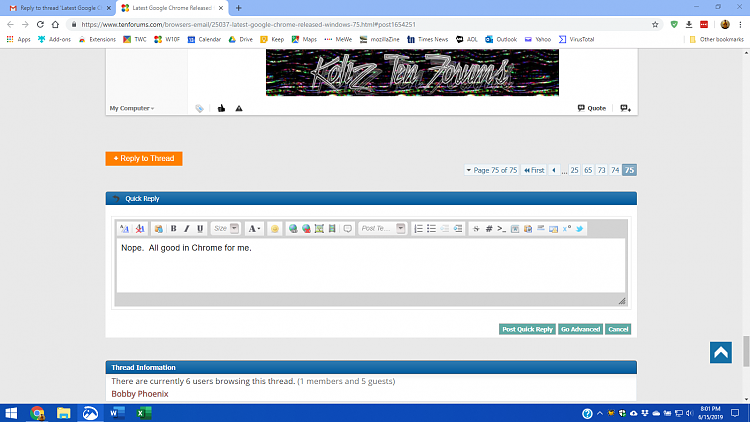Image resolution: width=750 pixels, height=422 pixels.
Task: Click the paste-as-text clipboard icon
Action: click(x=158, y=229)
